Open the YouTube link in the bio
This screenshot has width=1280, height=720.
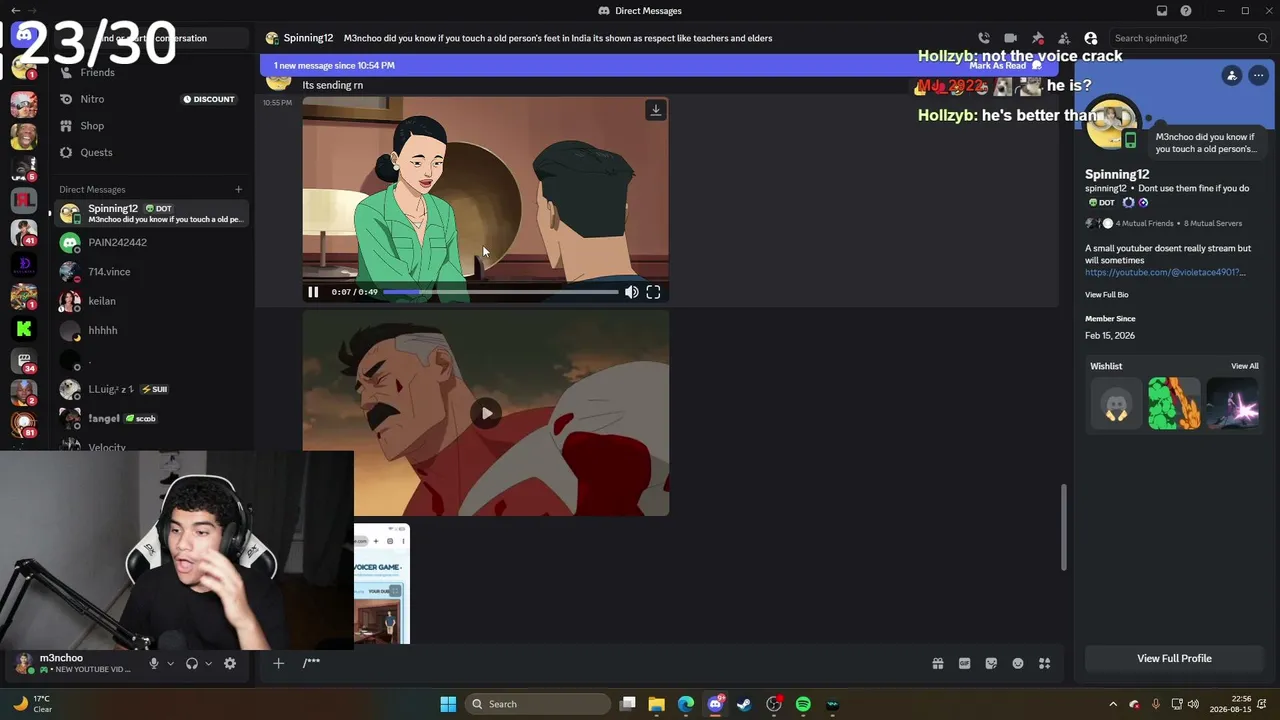point(1165,272)
